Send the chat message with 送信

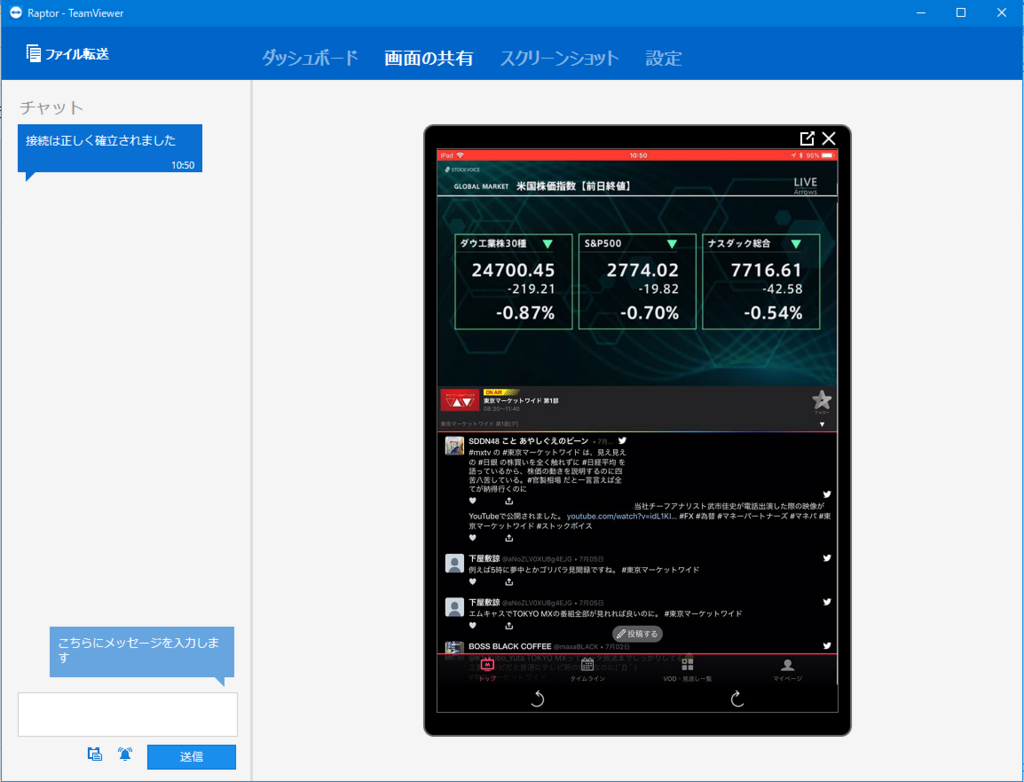coord(191,757)
